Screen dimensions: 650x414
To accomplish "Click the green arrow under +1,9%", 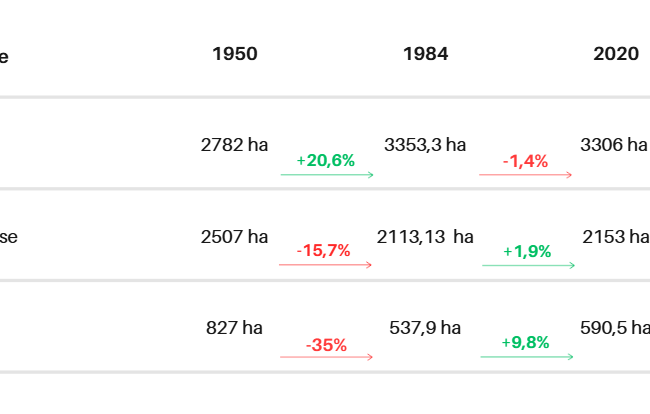I will 528,265.
